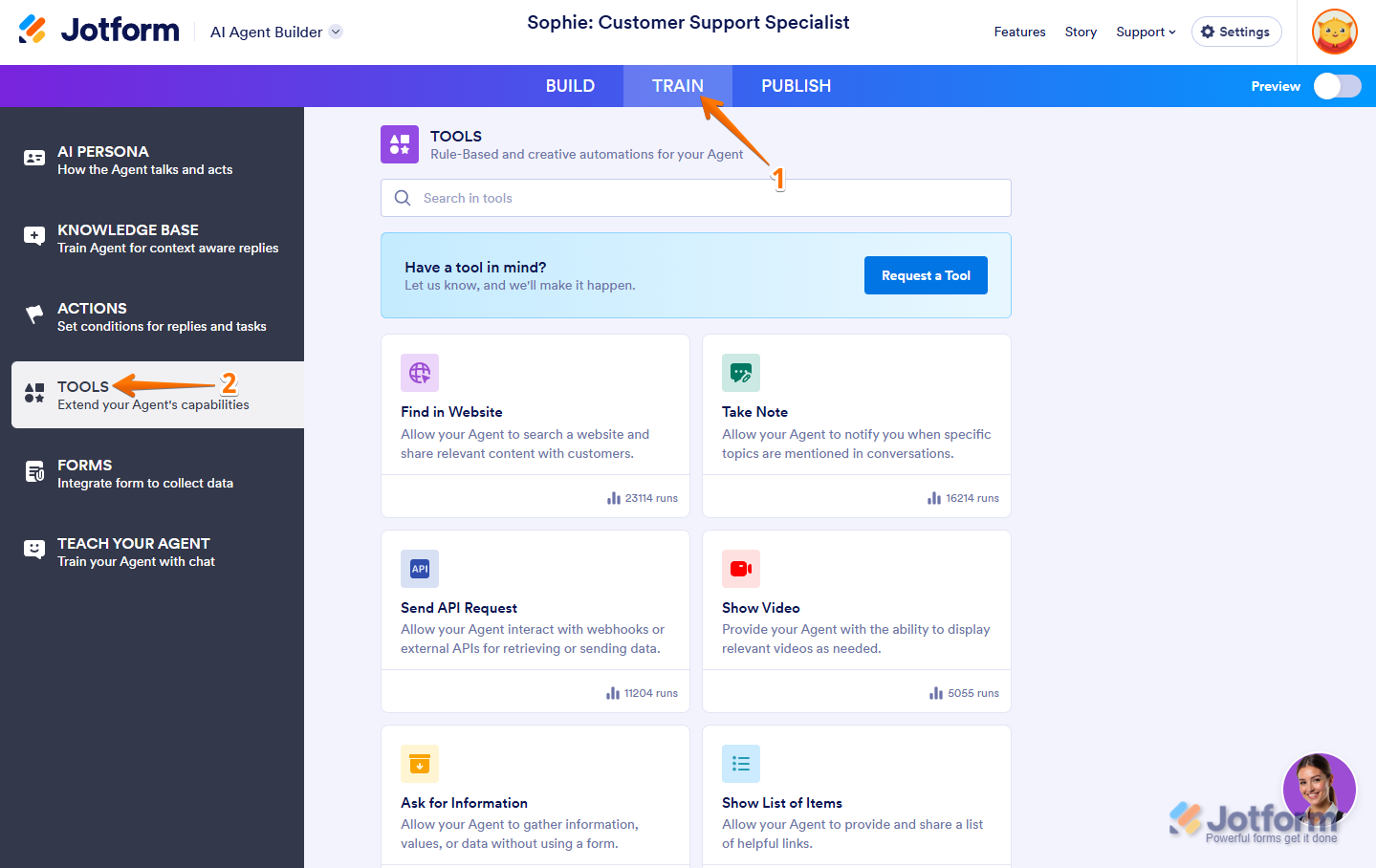1376x868 pixels.
Task: Click the Ask for Information icon
Action: tap(420, 764)
